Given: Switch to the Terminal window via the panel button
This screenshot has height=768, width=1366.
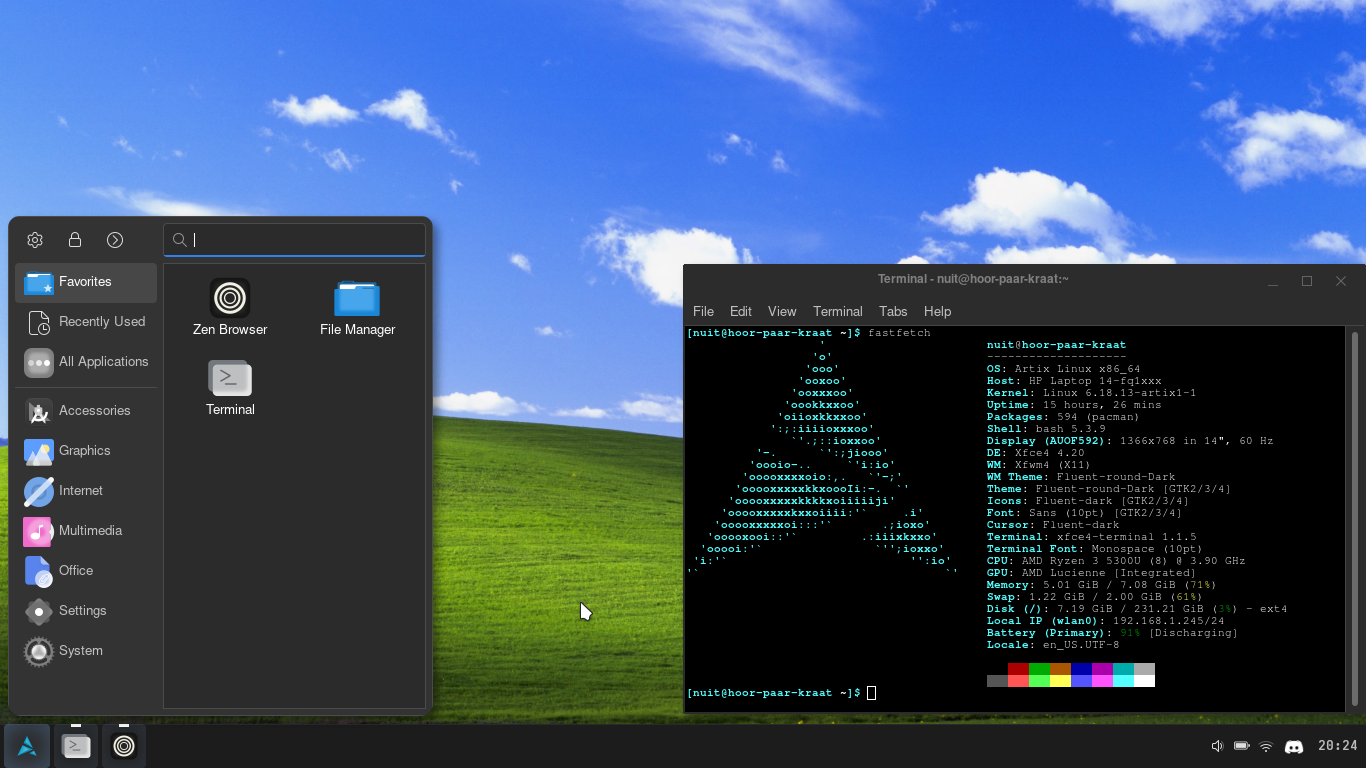Looking at the screenshot, I should 76,746.
